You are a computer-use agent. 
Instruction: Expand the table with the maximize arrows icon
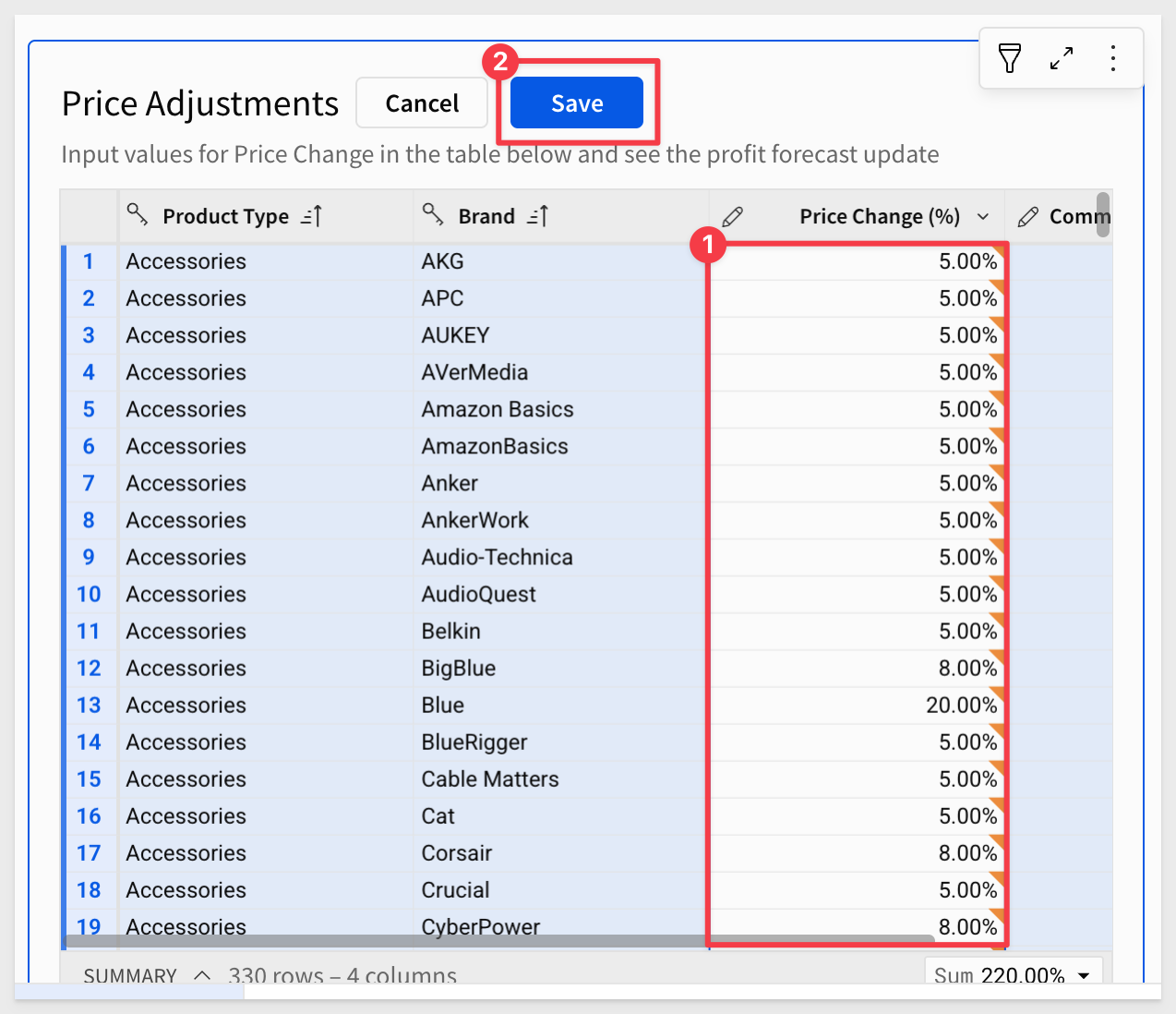(1062, 58)
